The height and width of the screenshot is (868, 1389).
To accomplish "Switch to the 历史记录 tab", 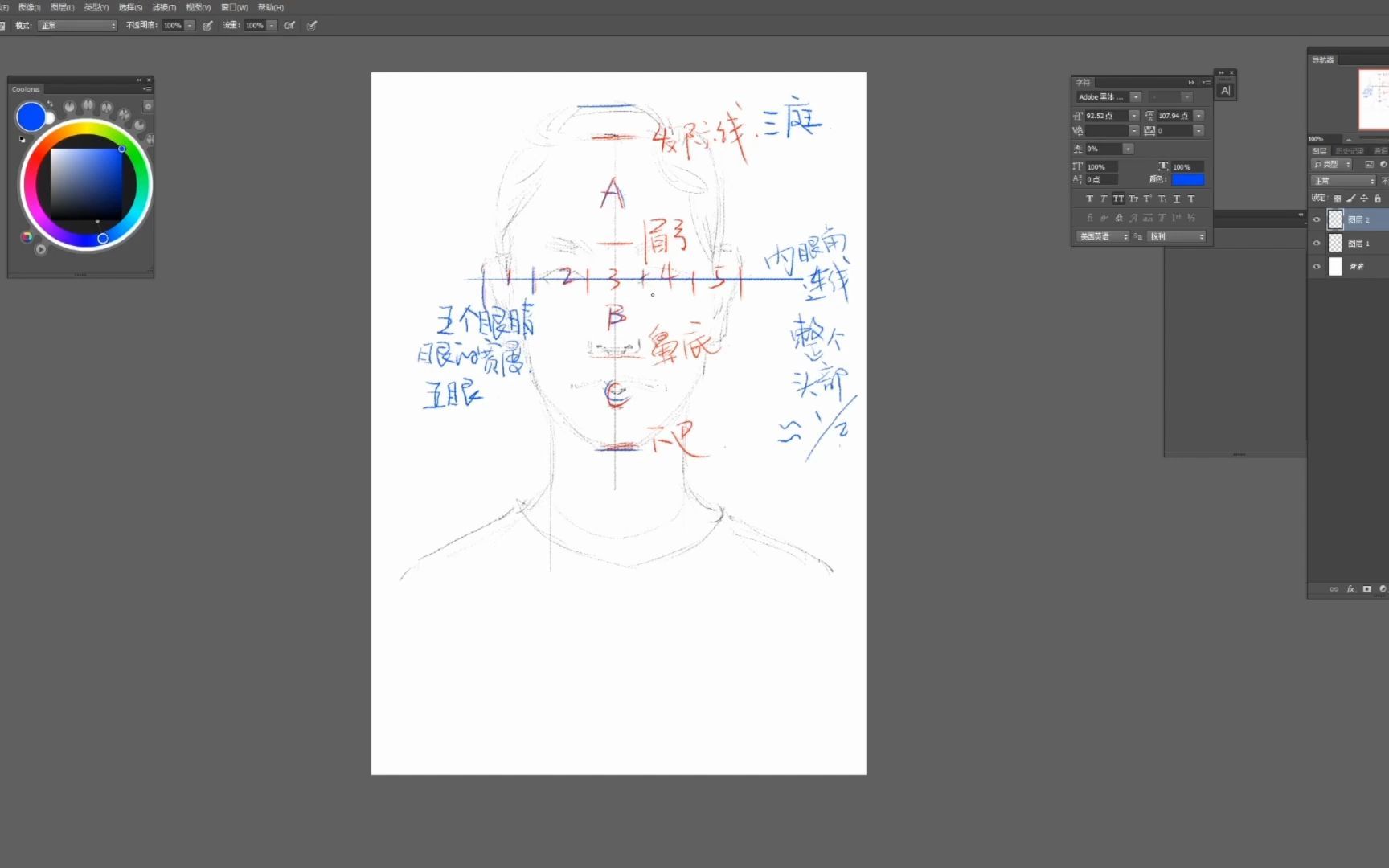I will [x=1350, y=151].
